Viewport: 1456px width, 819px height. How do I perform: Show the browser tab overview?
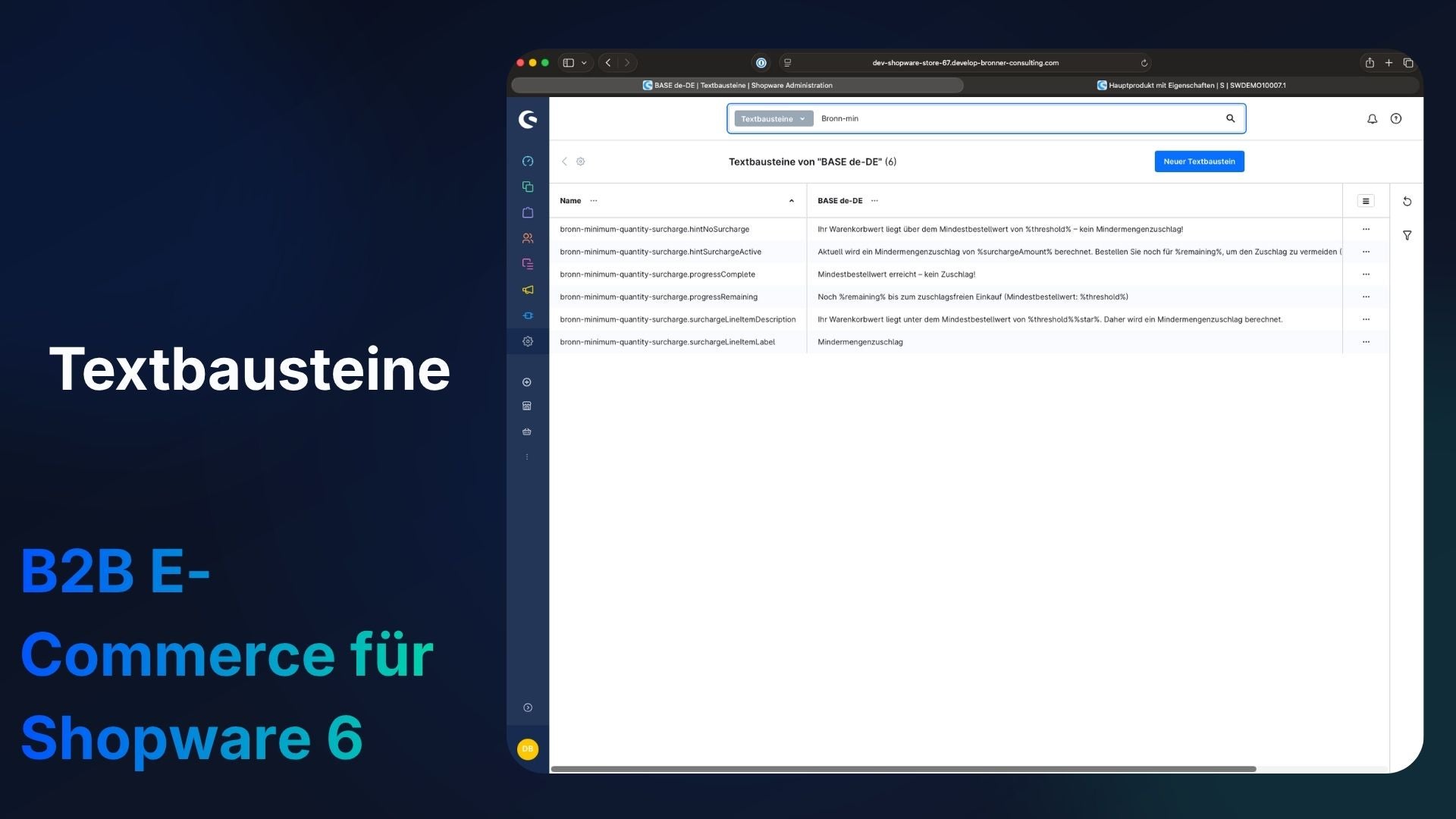(x=1408, y=63)
